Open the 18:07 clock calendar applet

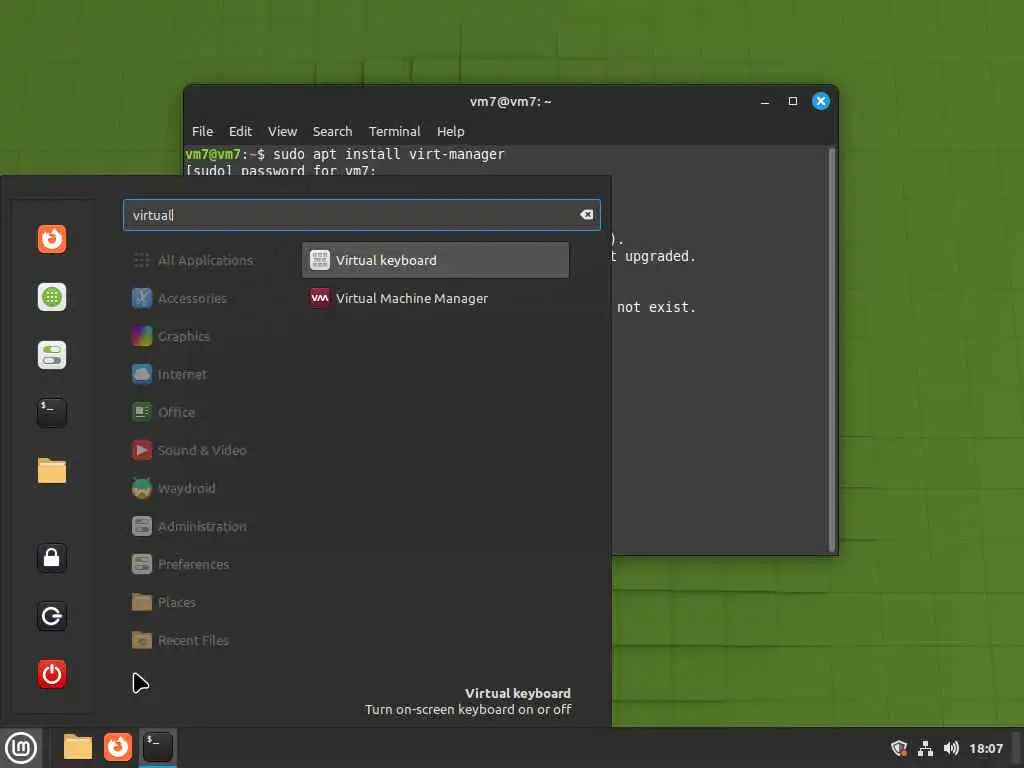tap(985, 748)
